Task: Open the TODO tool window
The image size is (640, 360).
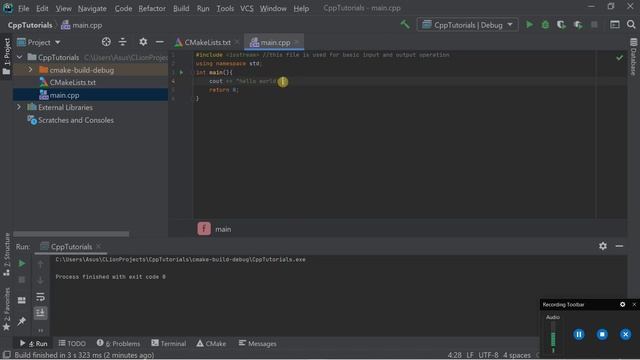Action: pos(72,343)
